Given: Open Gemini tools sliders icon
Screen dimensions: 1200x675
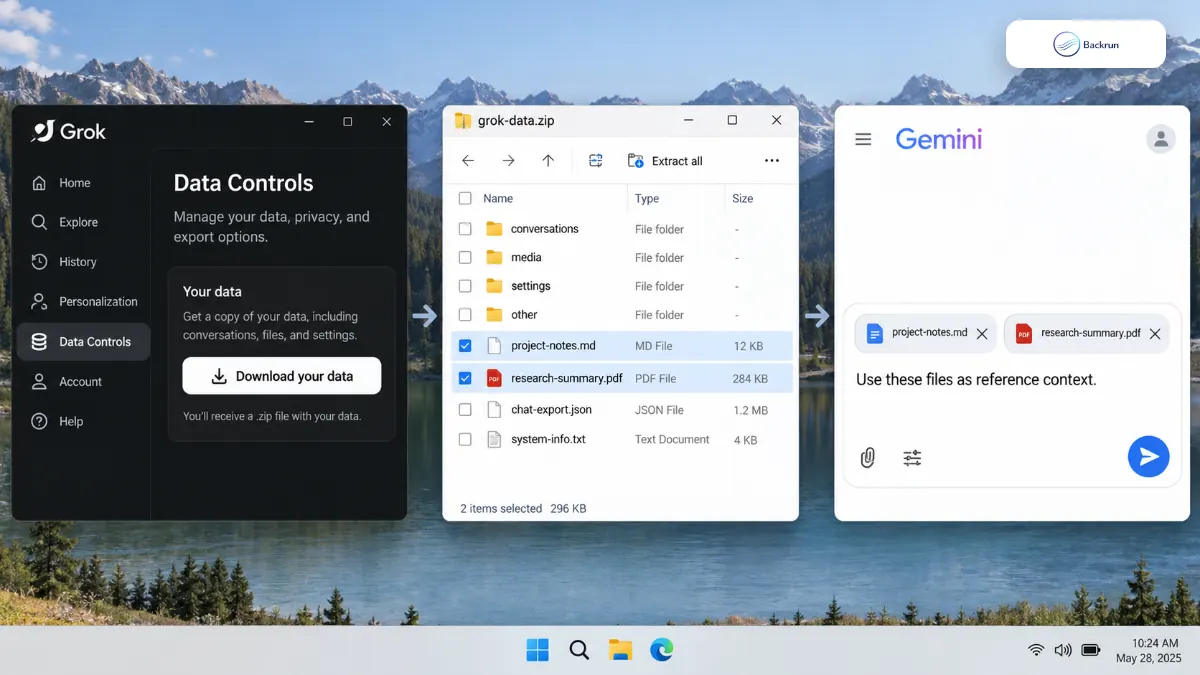Looking at the screenshot, I should [x=912, y=458].
